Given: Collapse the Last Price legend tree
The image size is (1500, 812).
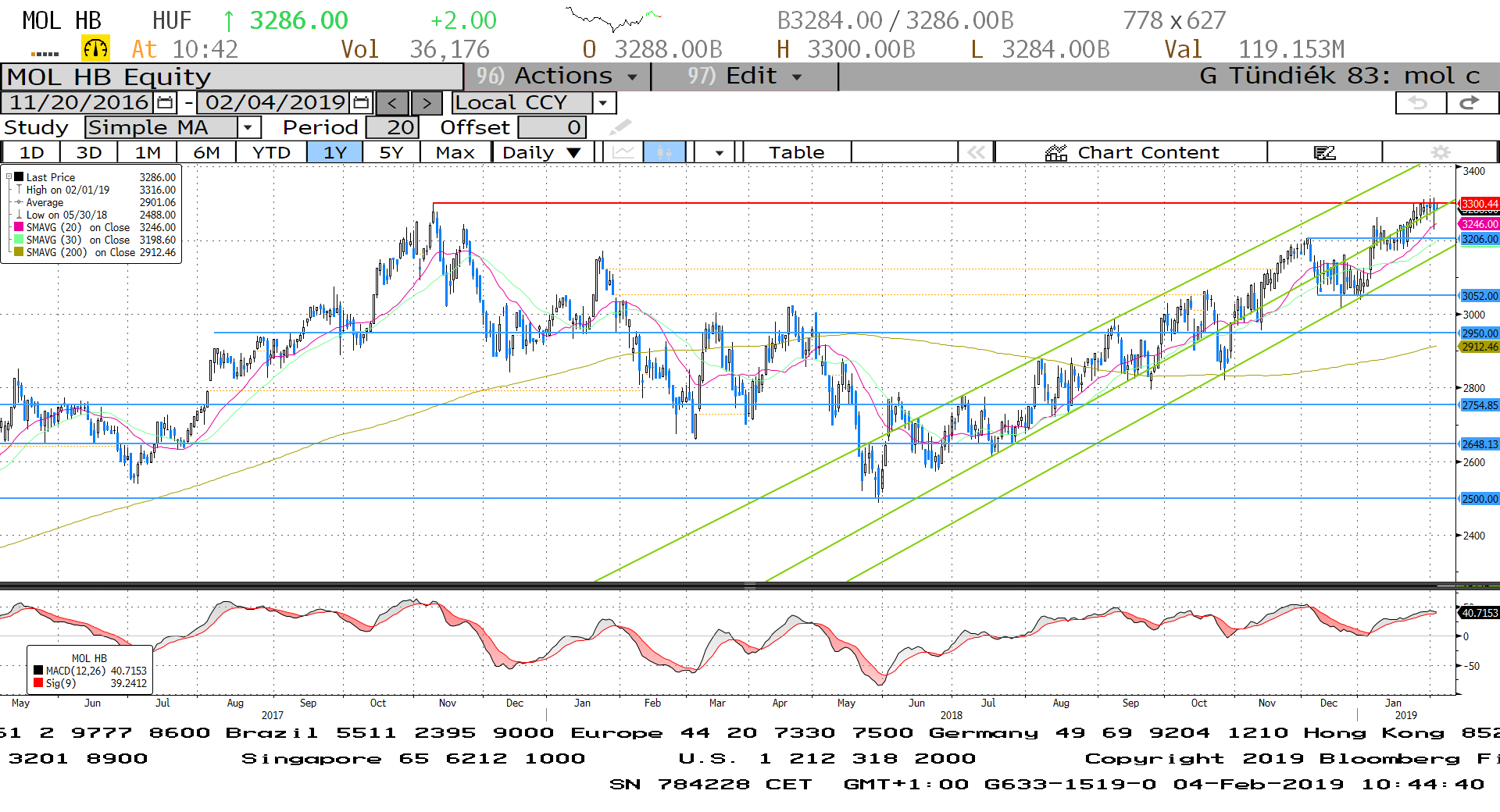Looking at the screenshot, I should (x=9, y=177).
